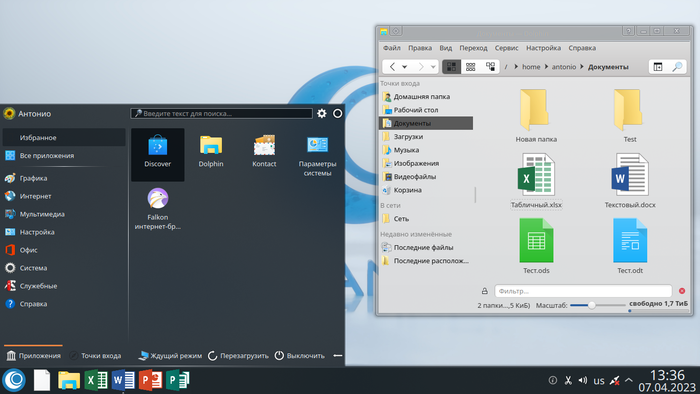Image resolution: width=700 pixels, height=394 pixels.
Task: Open the Правка menu
Action: (x=420, y=48)
